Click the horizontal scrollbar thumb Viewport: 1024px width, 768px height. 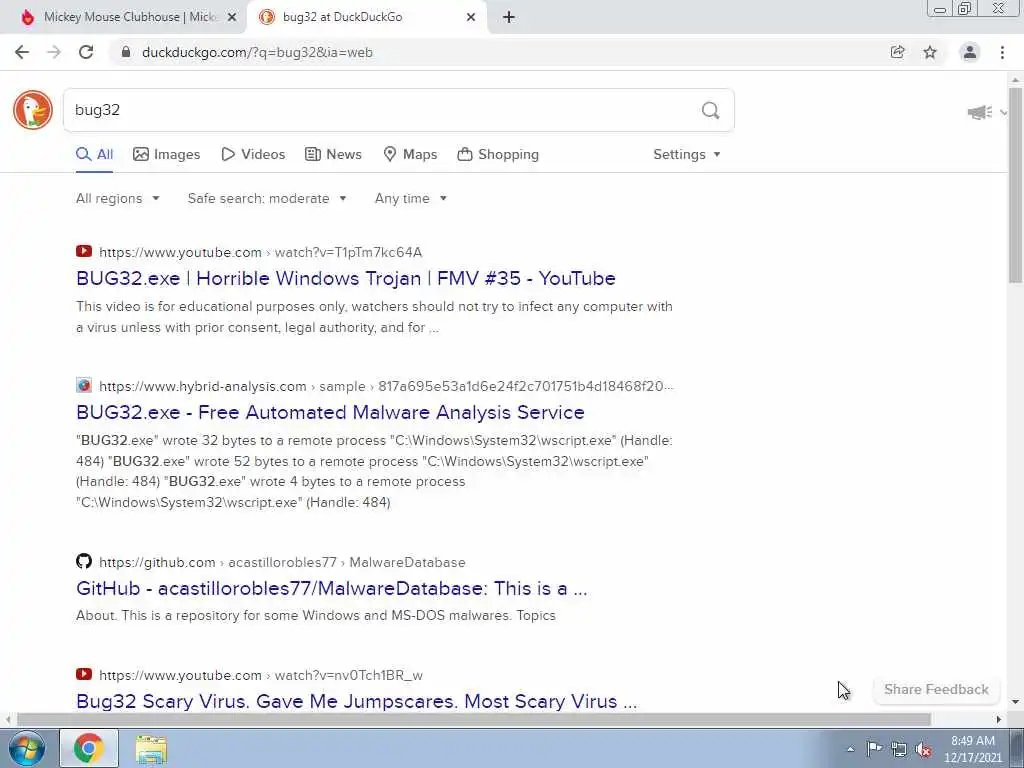(473, 719)
